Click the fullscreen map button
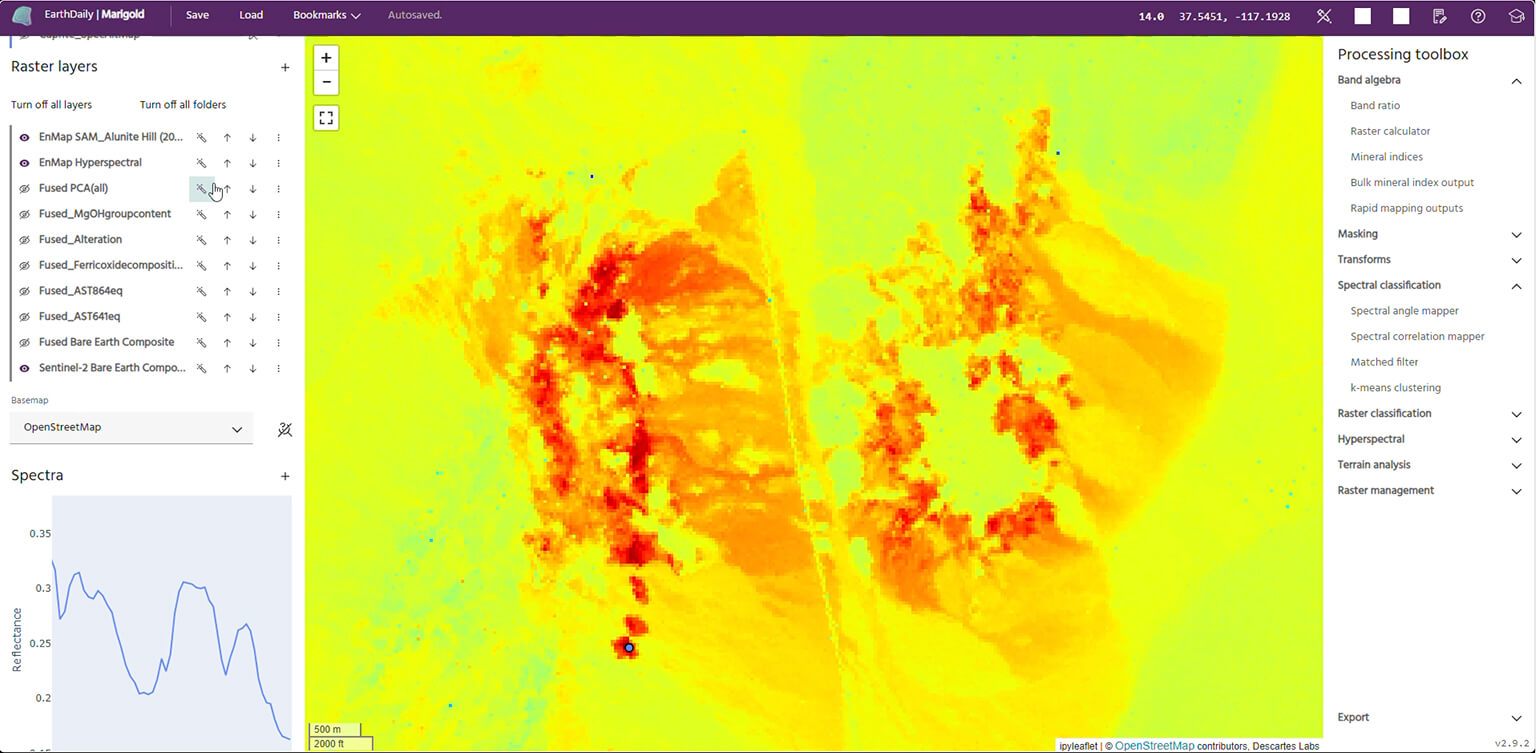This screenshot has width=1536, height=753. coord(326,118)
